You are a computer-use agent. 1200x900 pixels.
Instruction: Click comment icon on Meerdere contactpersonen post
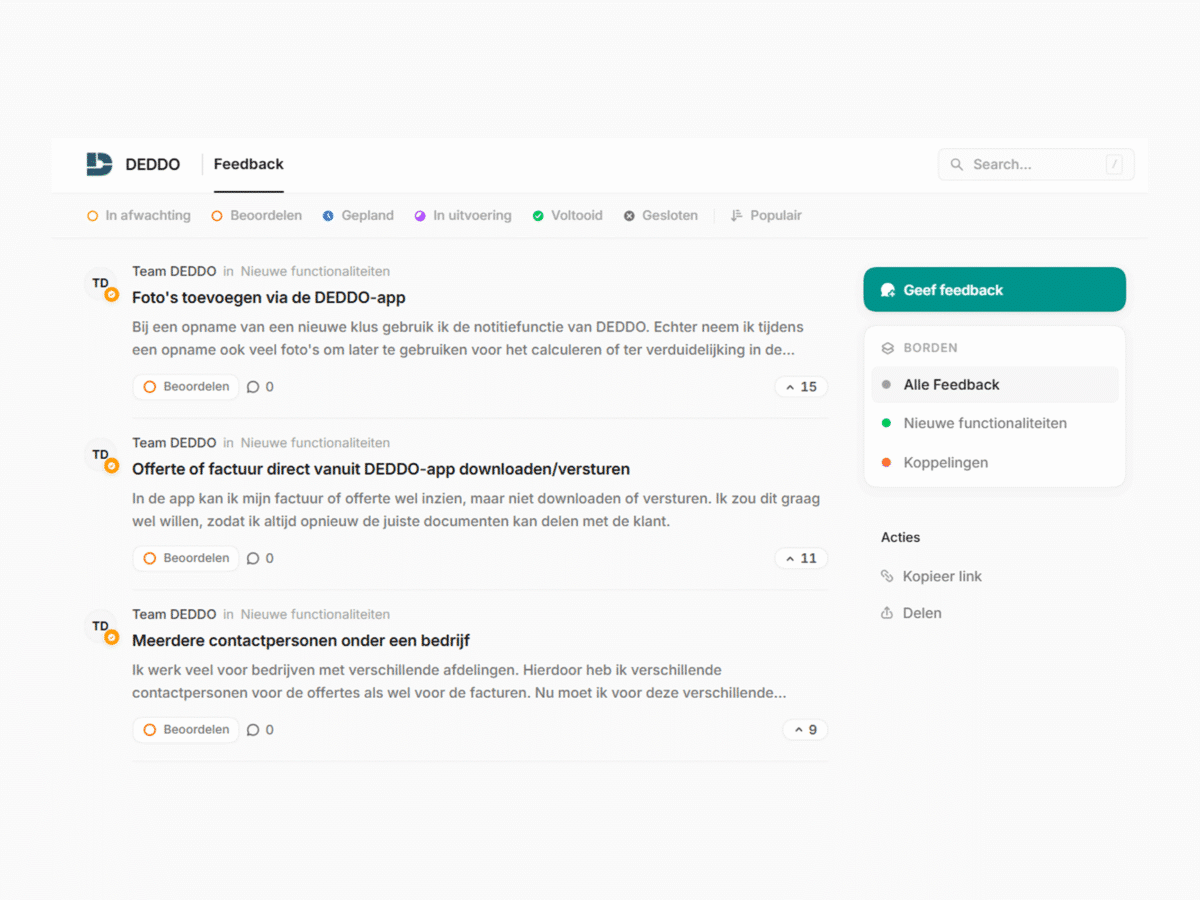point(253,730)
